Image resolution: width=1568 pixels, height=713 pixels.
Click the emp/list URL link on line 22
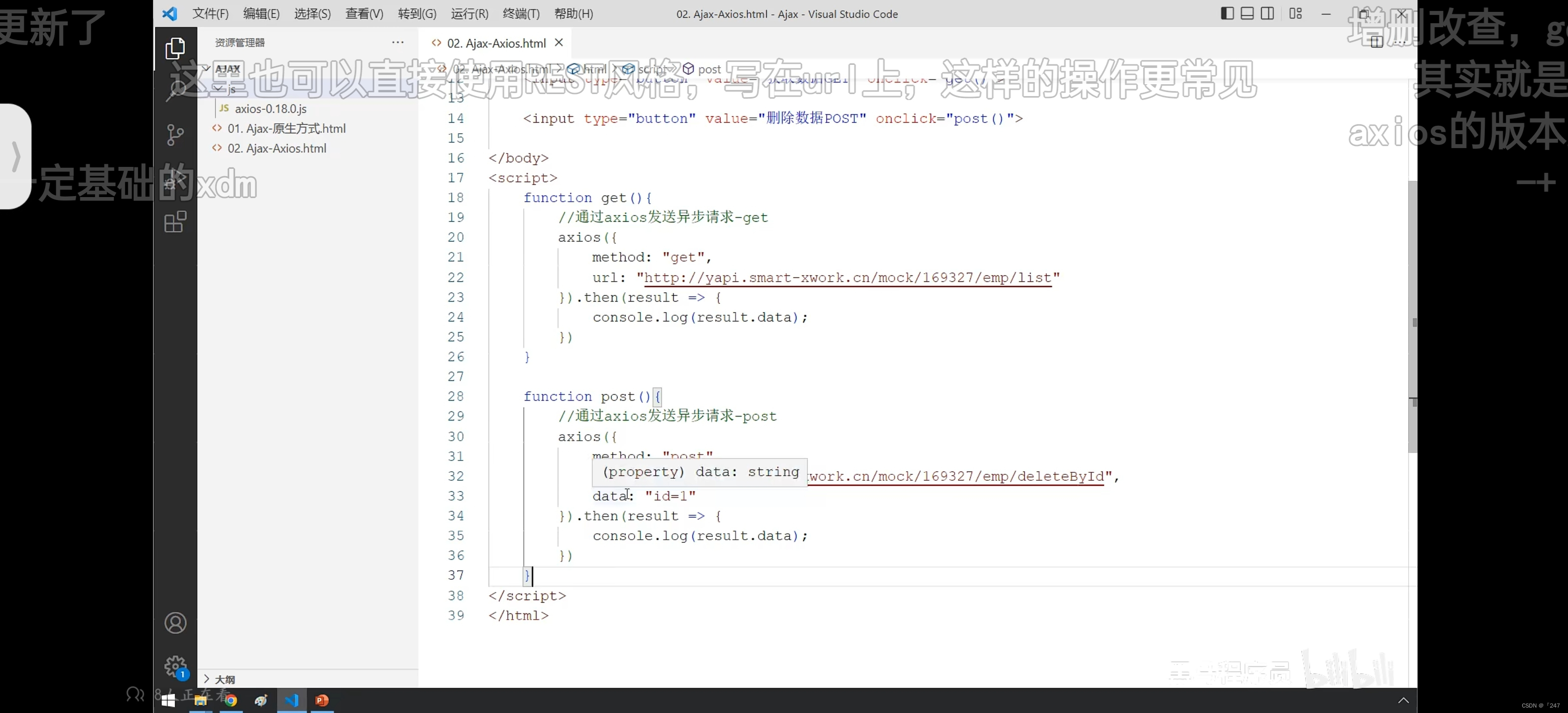[x=848, y=278]
